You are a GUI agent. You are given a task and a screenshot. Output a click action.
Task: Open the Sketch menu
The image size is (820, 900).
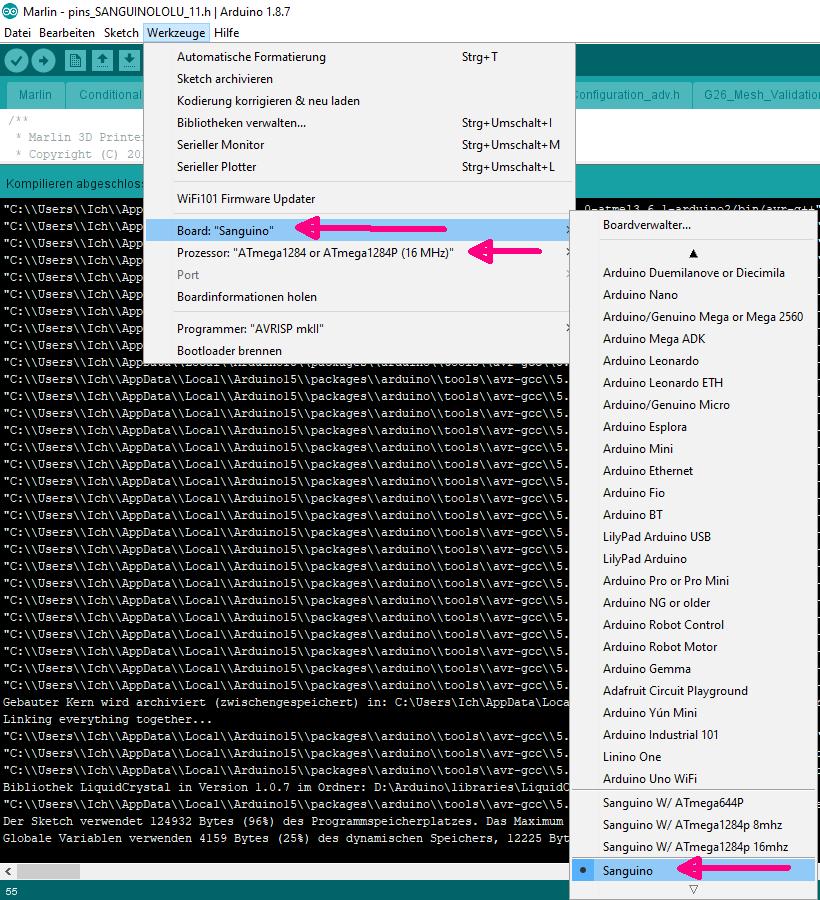[x=121, y=33]
